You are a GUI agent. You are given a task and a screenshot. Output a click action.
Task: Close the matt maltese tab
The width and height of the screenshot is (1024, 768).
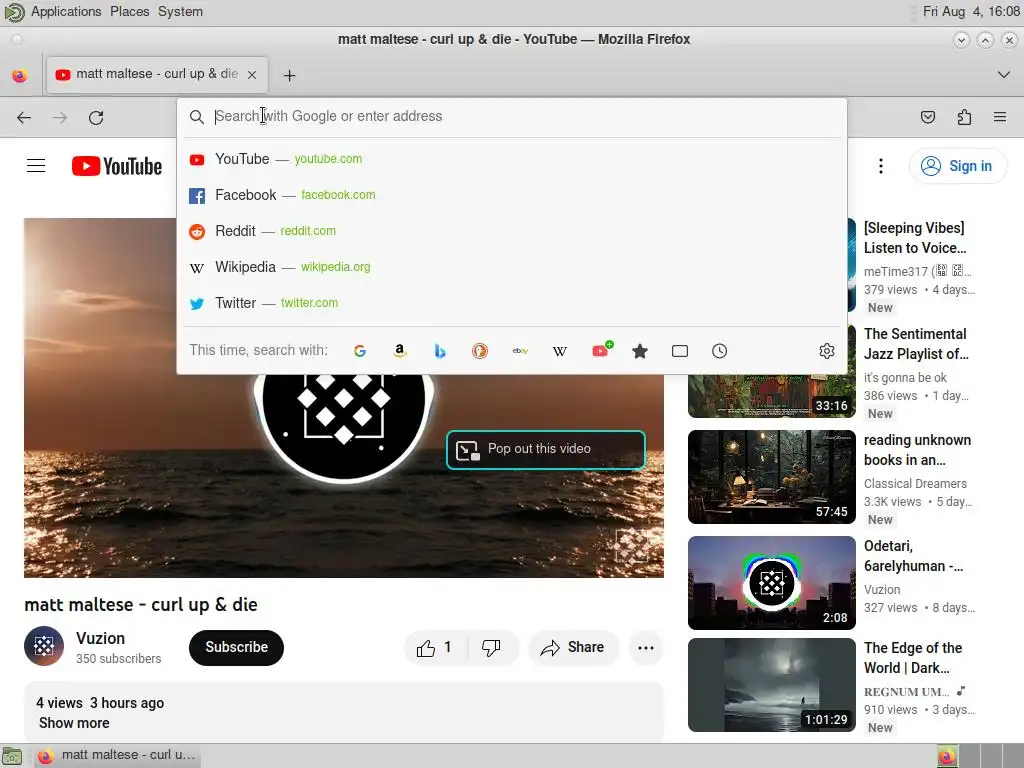tap(252, 75)
